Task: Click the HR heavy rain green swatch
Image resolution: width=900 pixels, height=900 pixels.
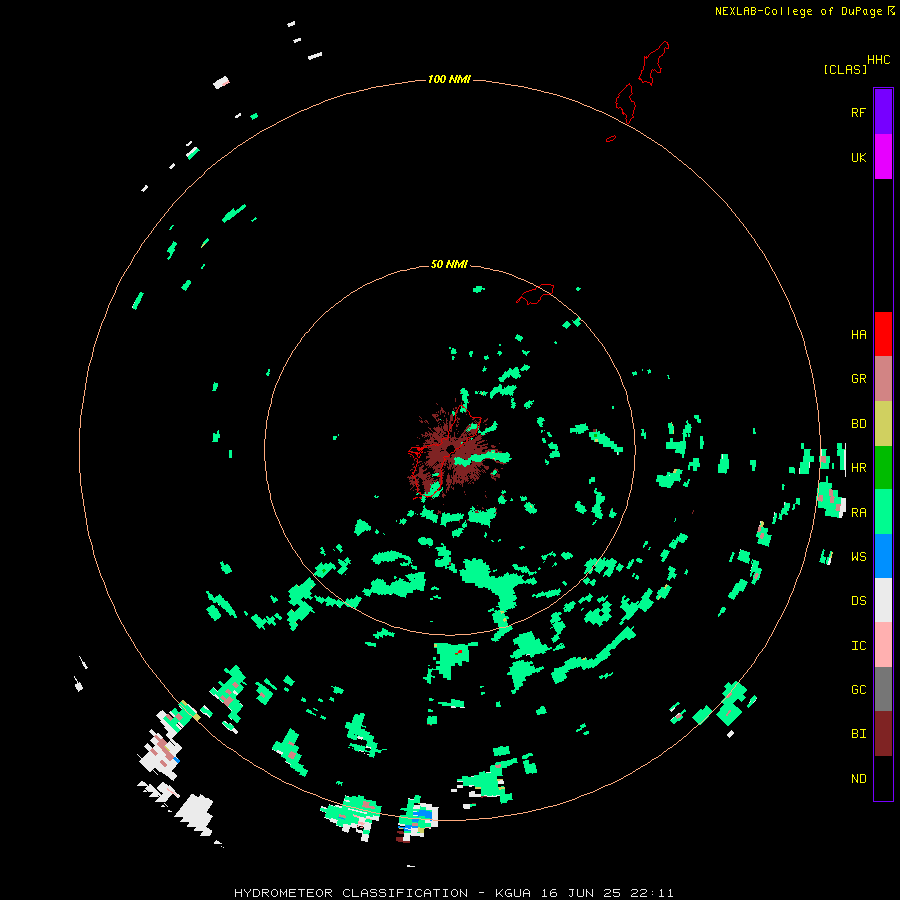Action: [883, 468]
